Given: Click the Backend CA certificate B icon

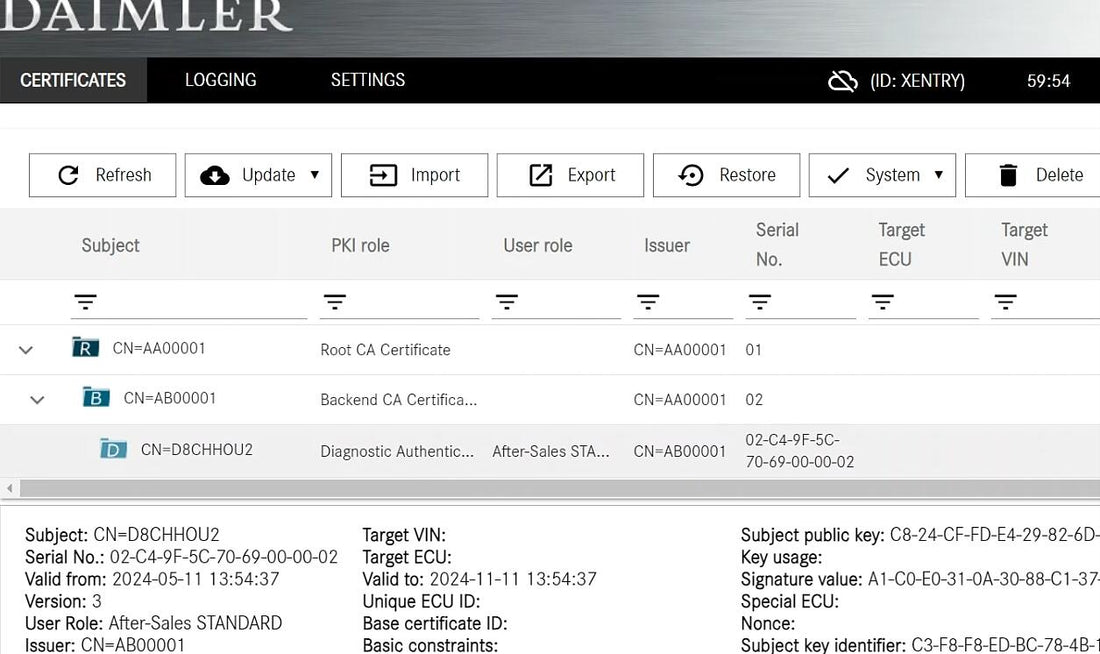Looking at the screenshot, I should 96,398.
